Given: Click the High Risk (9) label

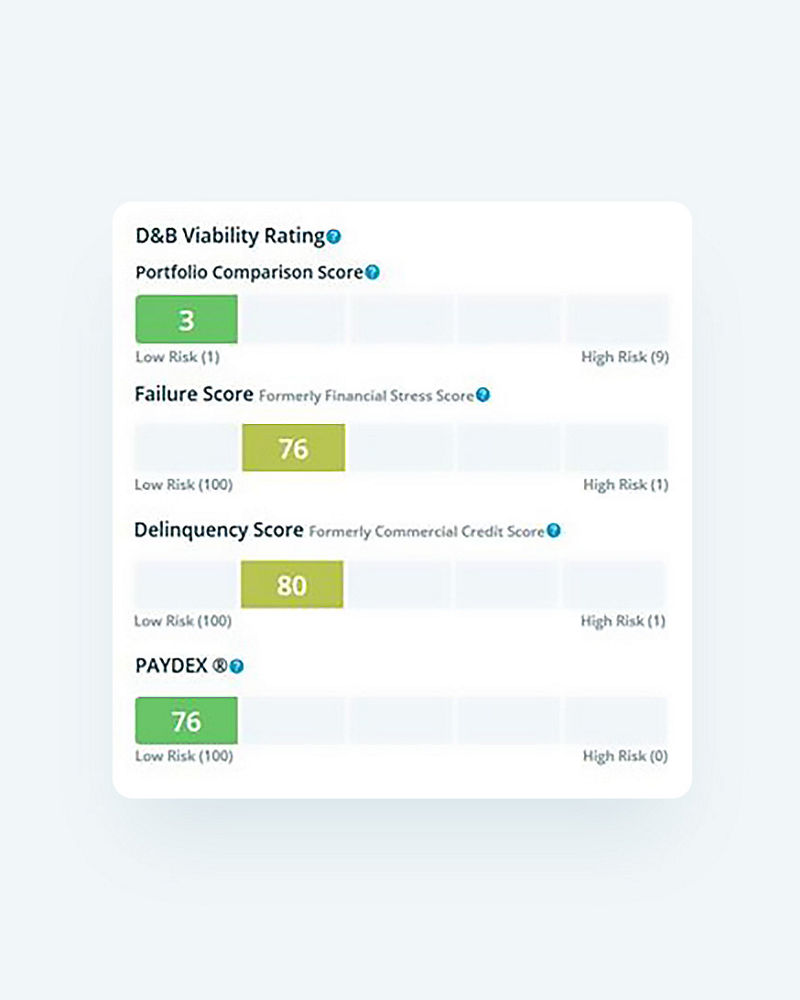Looking at the screenshot, I should [626, 356].
